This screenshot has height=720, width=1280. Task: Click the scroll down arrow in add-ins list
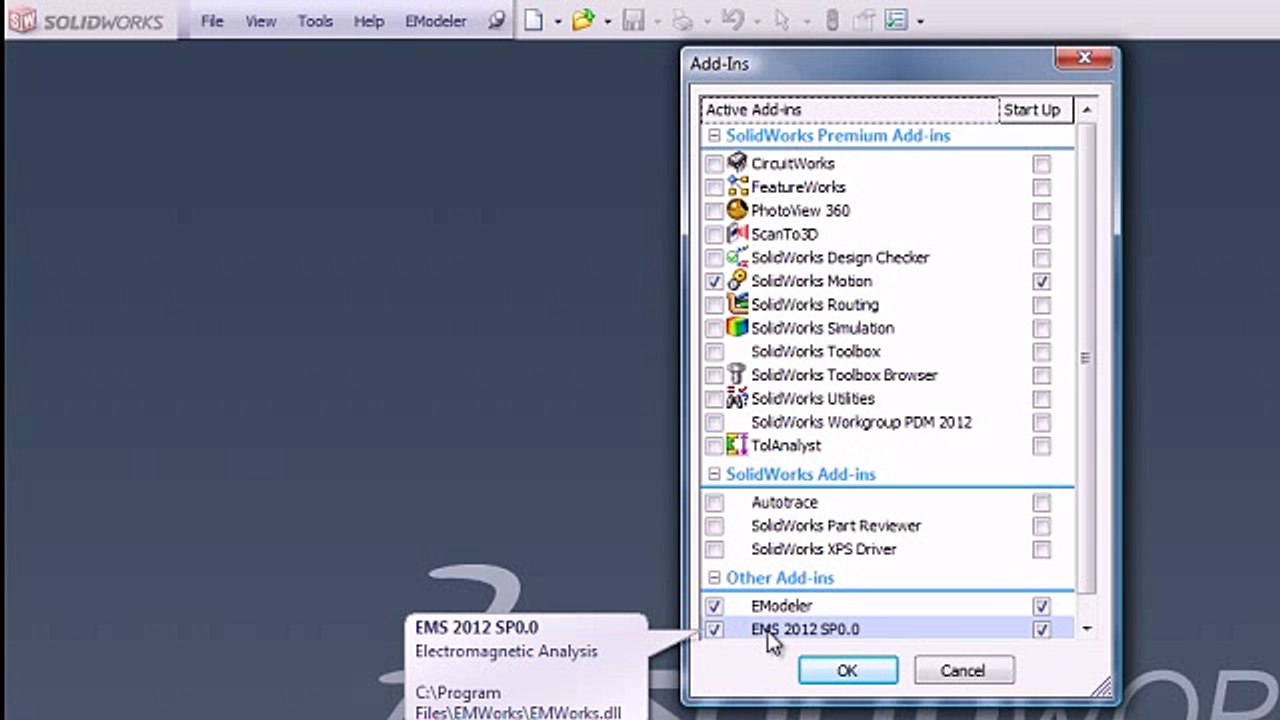[1086, 629]
